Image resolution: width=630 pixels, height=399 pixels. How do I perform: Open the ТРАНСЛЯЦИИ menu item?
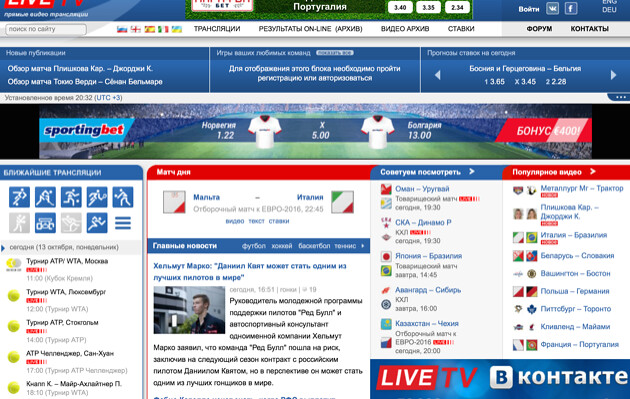tap(217, 29)
